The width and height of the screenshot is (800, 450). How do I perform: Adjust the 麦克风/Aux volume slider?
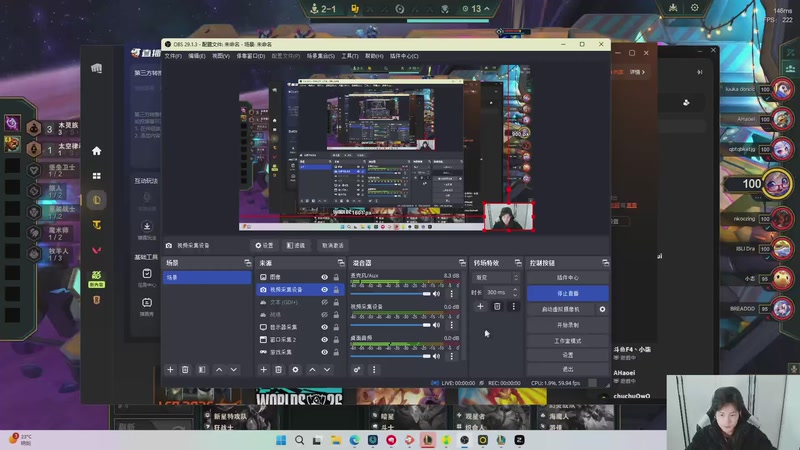390,294
